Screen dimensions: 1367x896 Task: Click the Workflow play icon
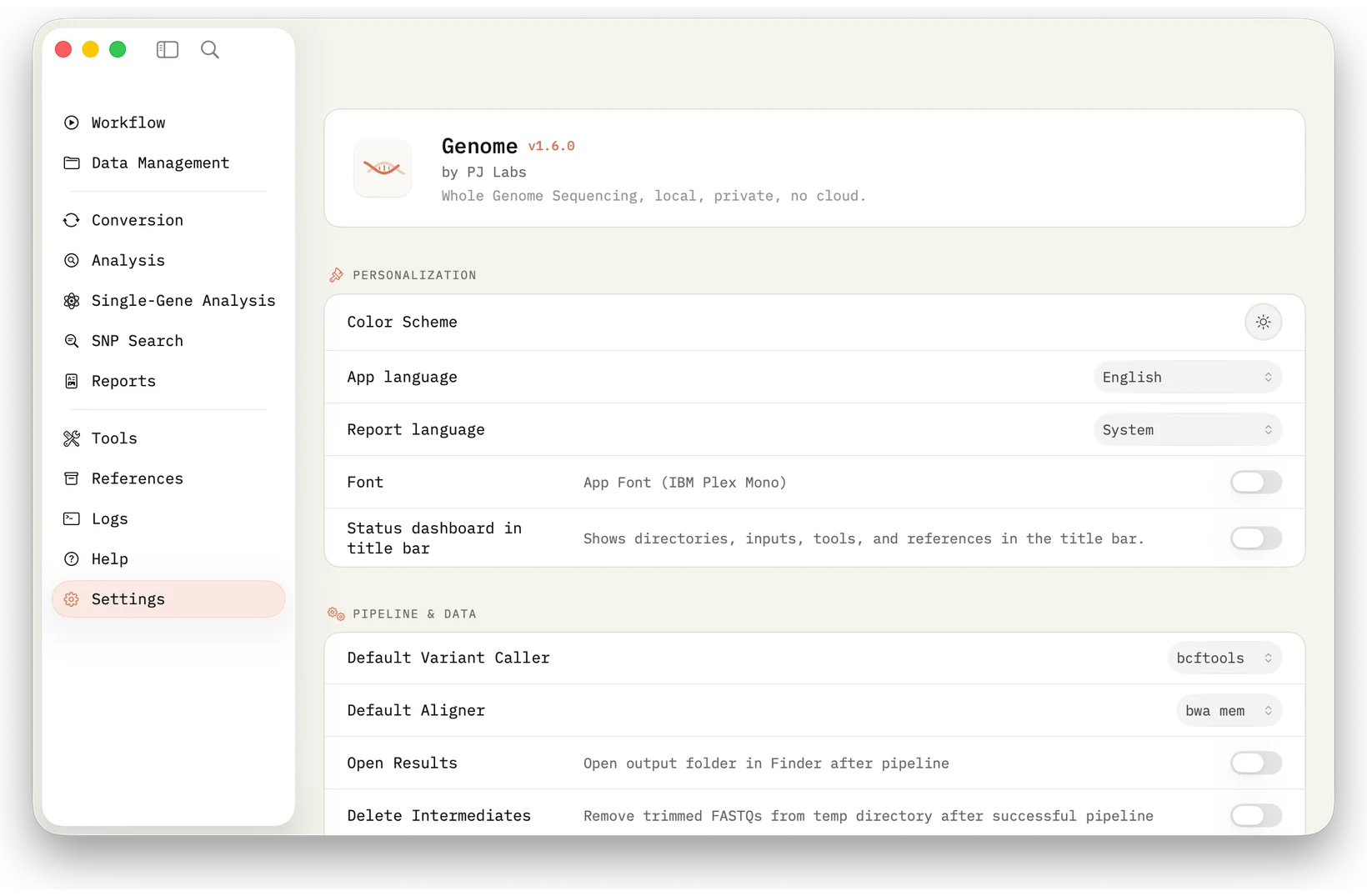click(72, 123)
